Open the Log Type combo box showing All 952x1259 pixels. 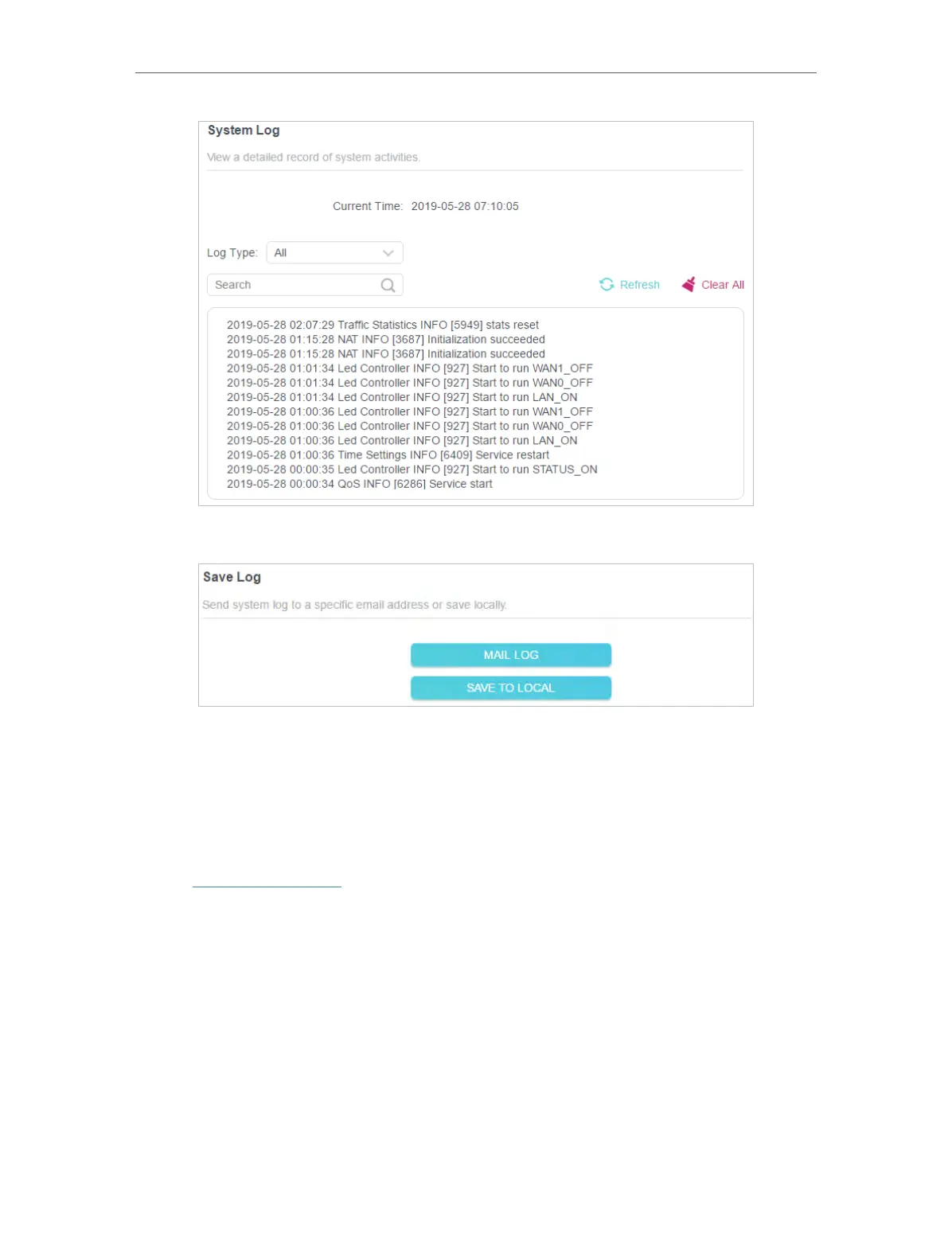click(334, 253)
